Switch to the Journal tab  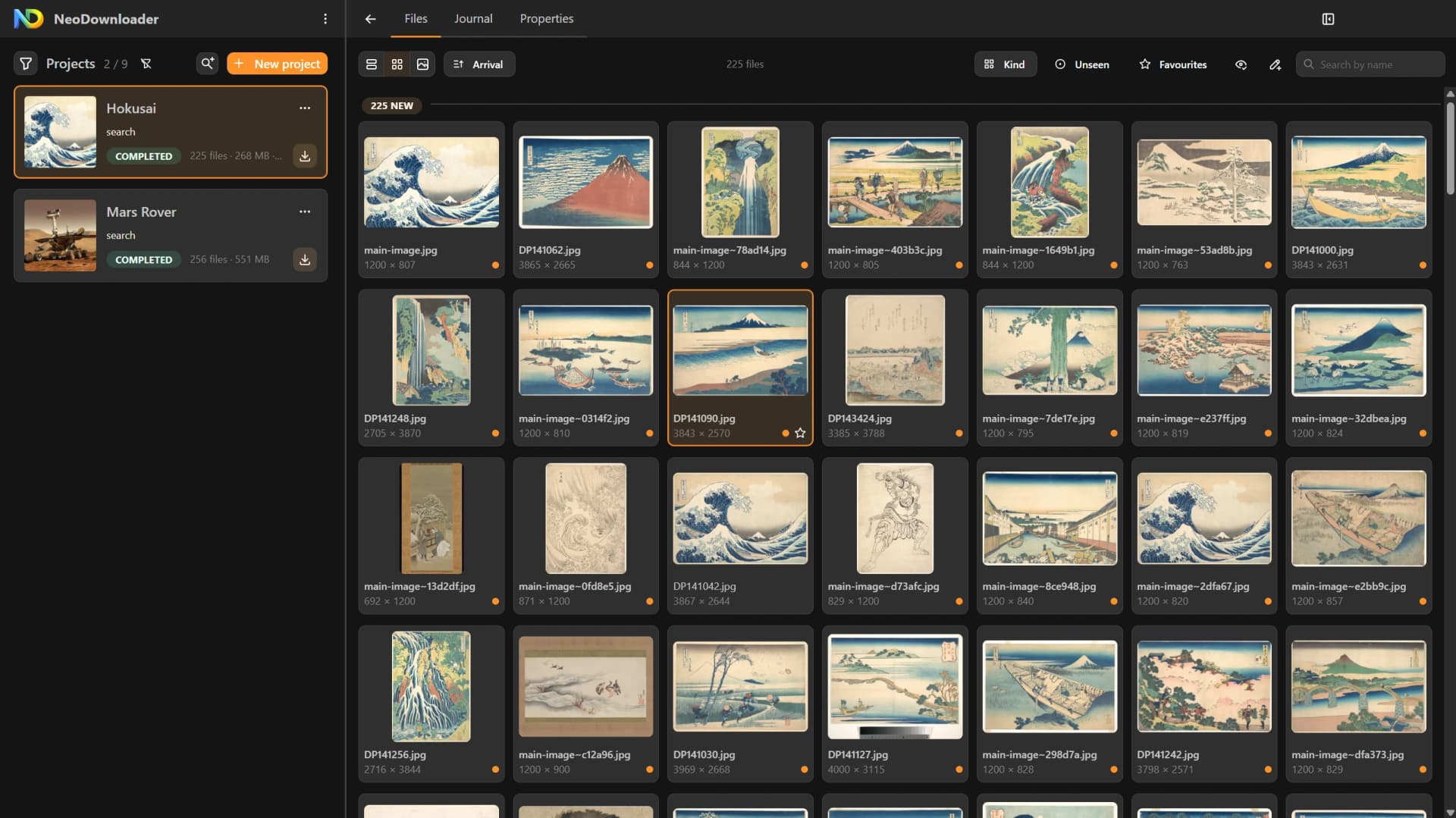pos(473,19)
